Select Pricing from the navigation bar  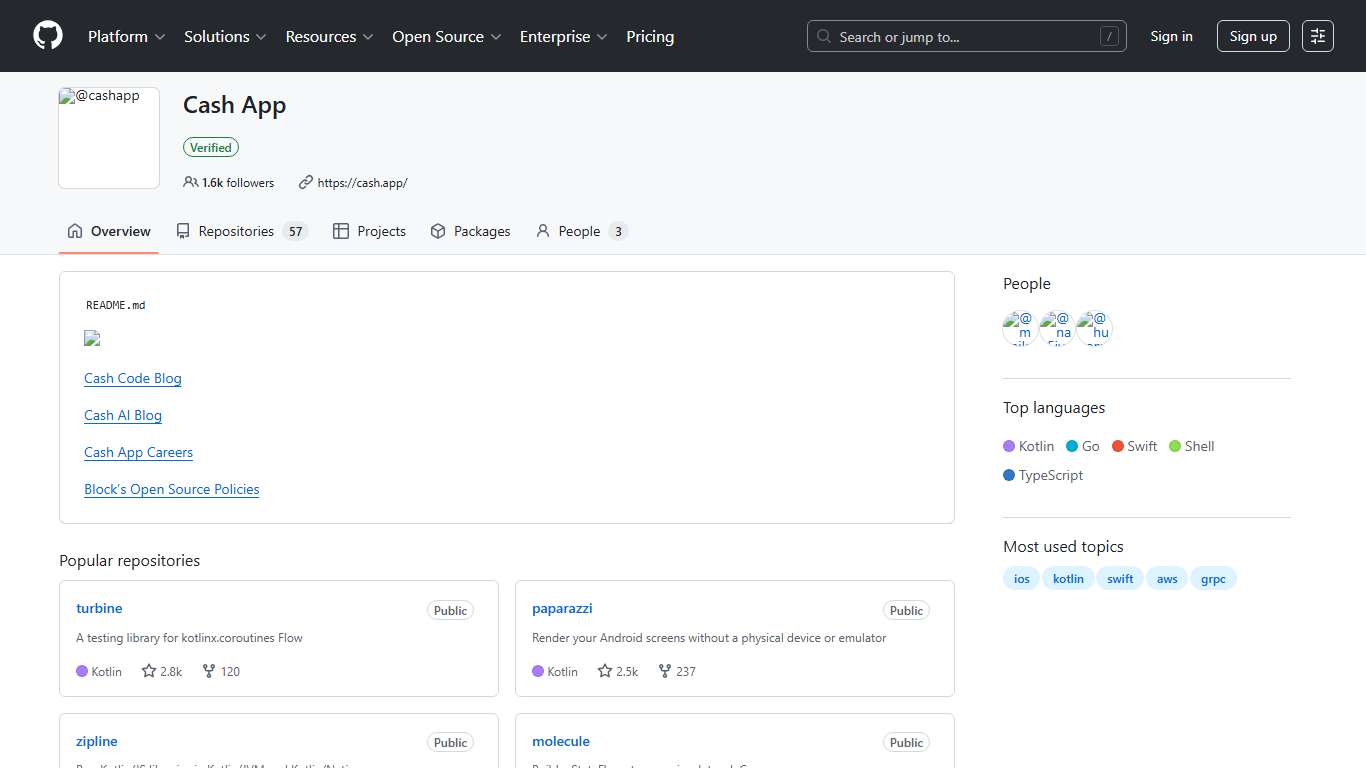point(650,36)
